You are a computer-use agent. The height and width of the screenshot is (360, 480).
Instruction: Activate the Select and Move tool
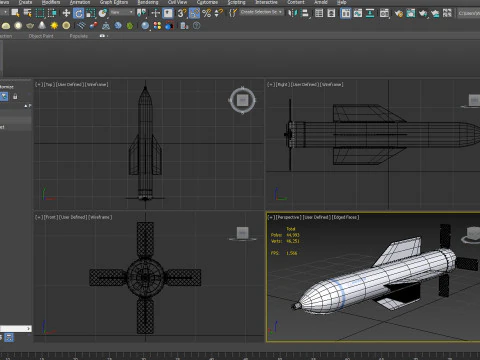click(x=66, y=13)
